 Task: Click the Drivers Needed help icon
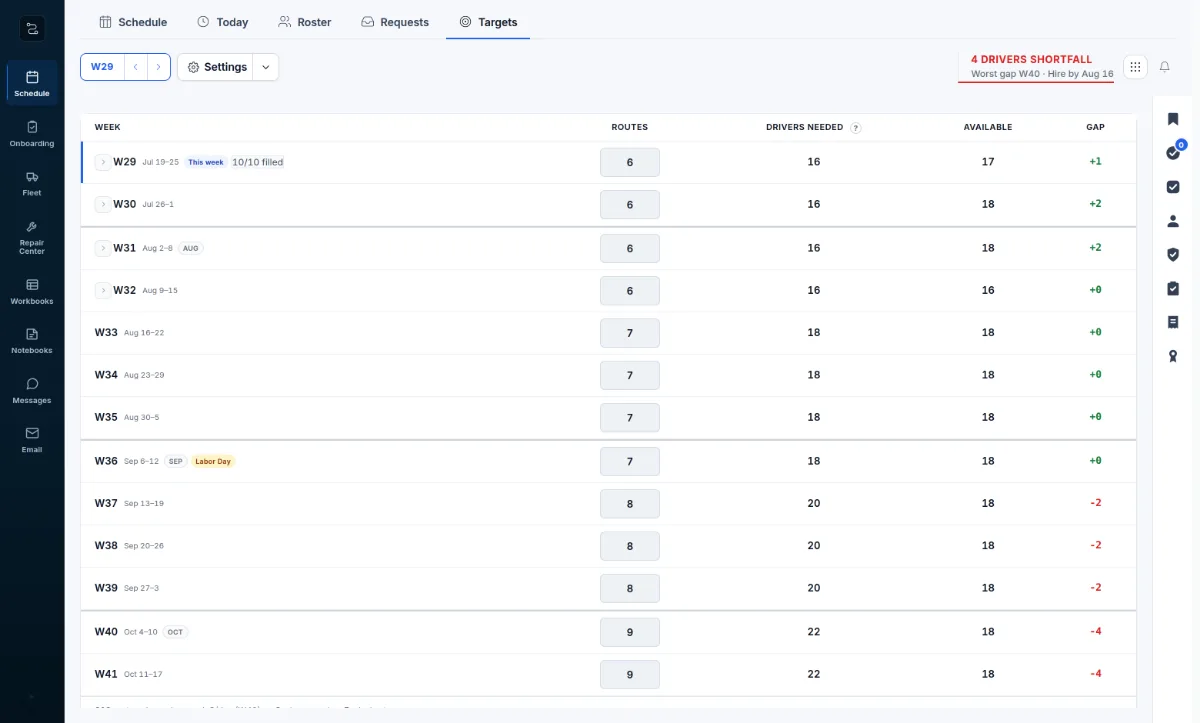pyautogui.click(x=856, y=128)
